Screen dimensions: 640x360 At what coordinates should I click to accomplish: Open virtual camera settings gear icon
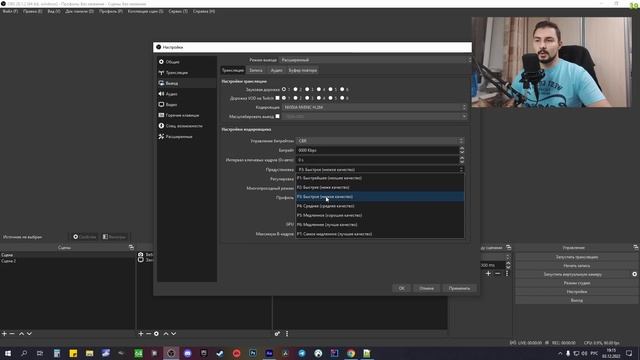(x=634, y=274)
